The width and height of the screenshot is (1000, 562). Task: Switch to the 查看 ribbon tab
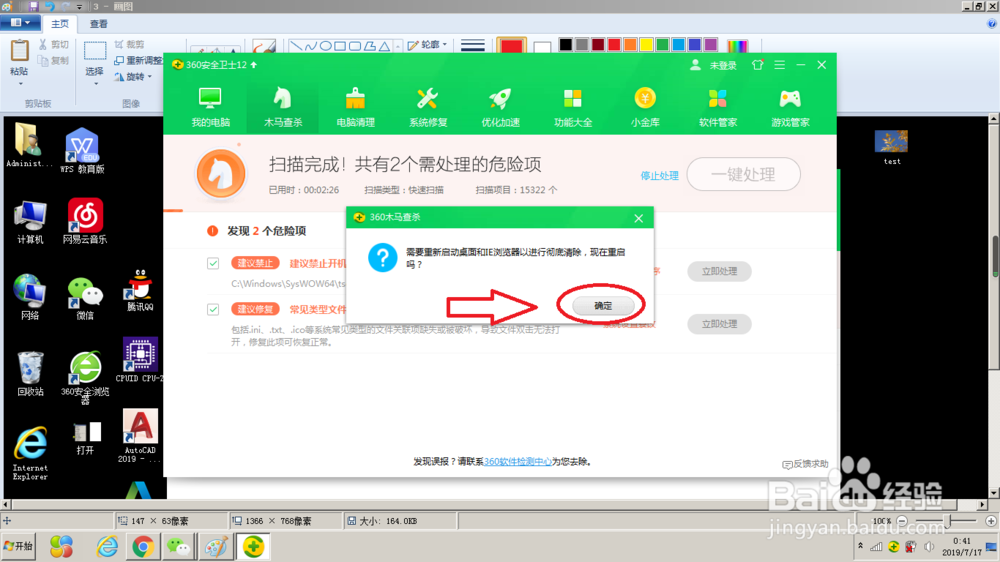(98, 24)
